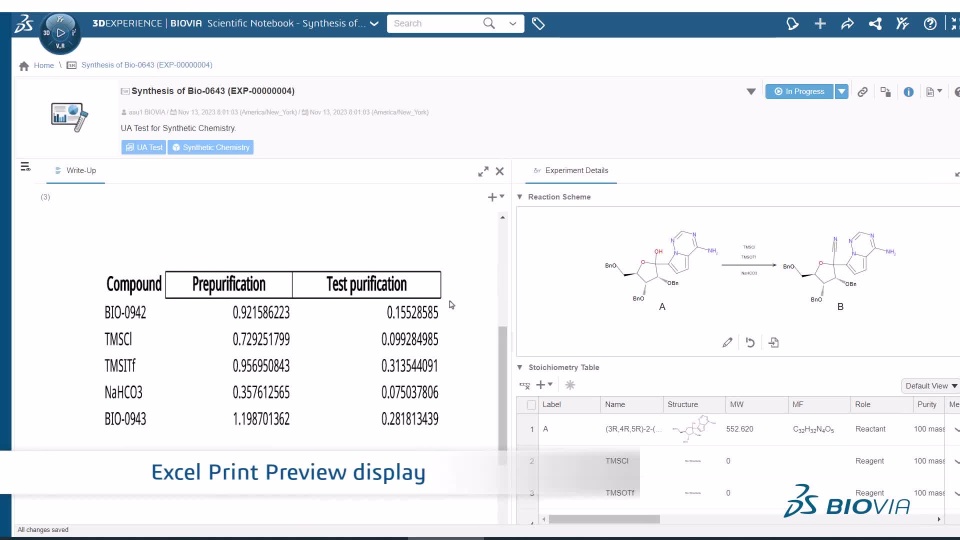Click the BIO-0942 compound cell
Viewport: 960px width, 540px height.
[x=126, y=313]
